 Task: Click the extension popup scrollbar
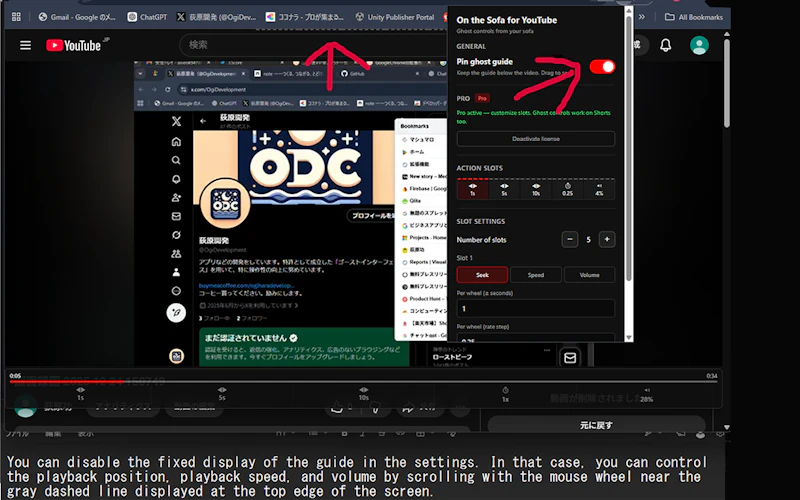(x=629, y=148)
